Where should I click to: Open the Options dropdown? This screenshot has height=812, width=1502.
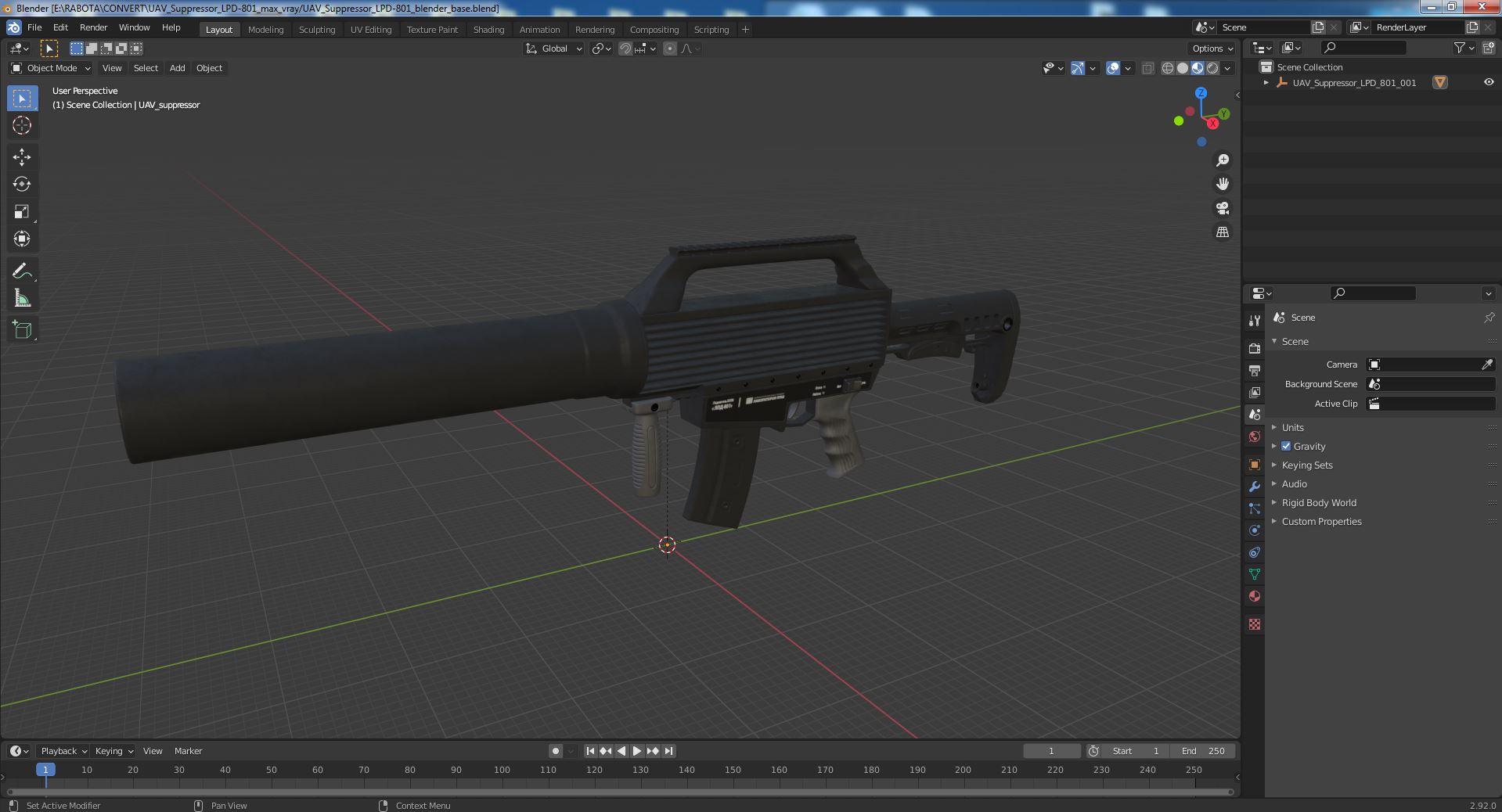1212,49
